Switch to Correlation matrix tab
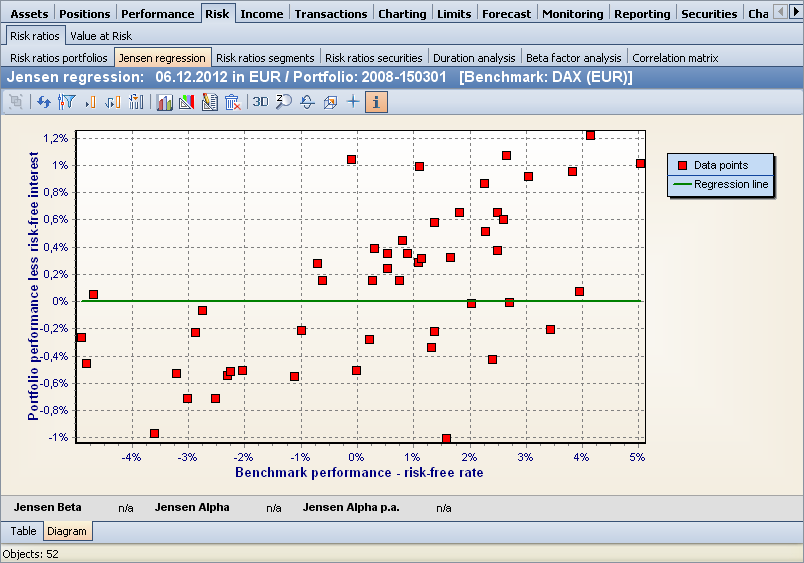804x563 pixels. coord(675,58)
